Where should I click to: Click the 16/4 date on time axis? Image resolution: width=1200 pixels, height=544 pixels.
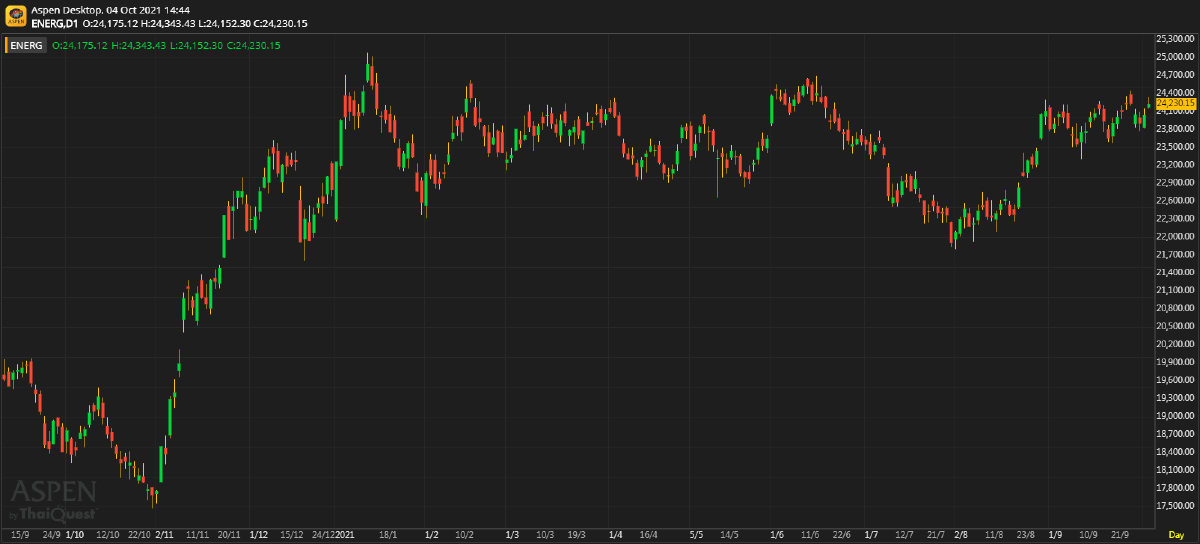pos(648,535)
